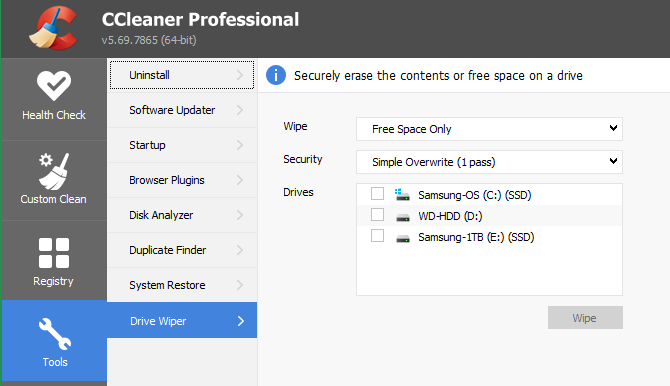Viewport: 670px width, 386px height.
Task: Click the Samsung-OS C: drive icon
Action: point(402,194)
